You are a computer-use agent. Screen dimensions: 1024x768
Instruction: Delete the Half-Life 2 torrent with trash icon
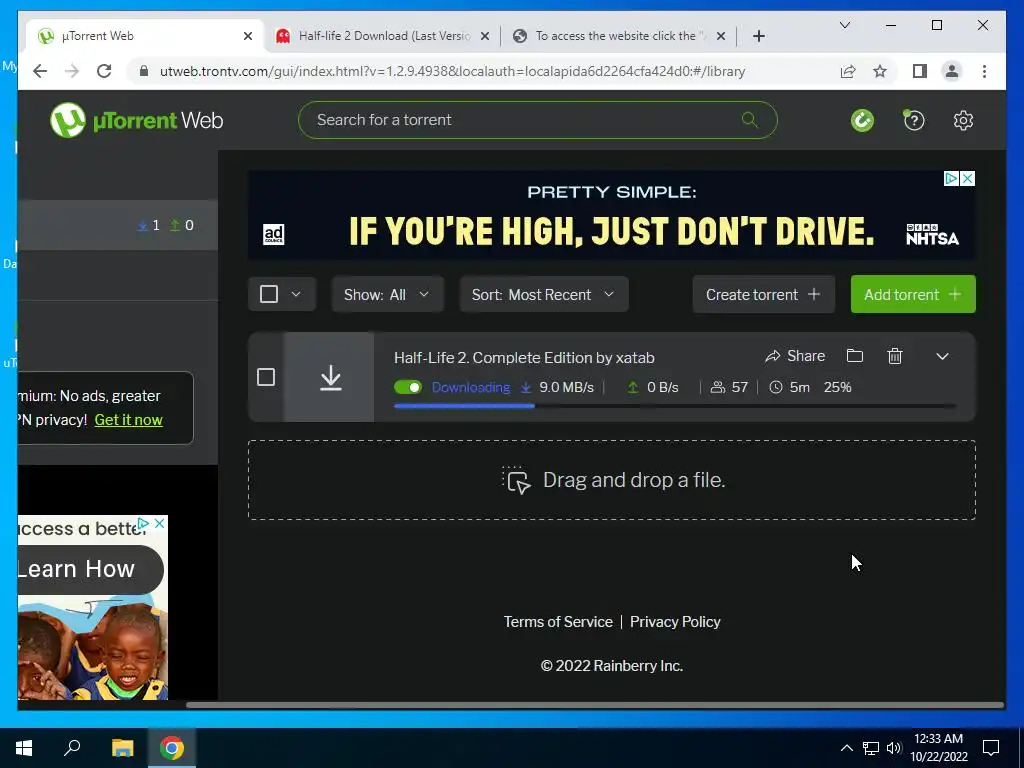point(895,356)
